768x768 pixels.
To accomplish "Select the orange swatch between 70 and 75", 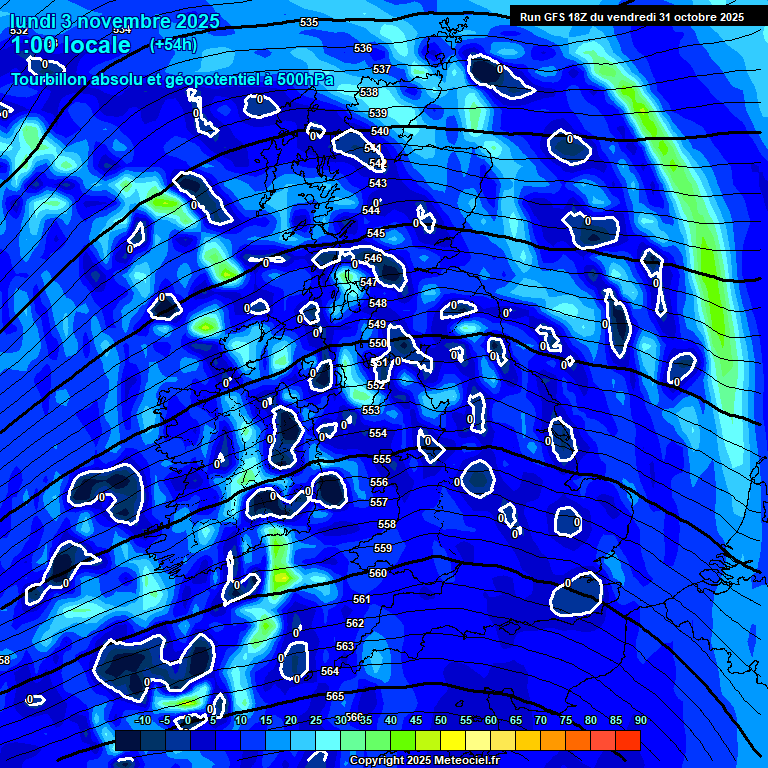I will pos(553,740).
